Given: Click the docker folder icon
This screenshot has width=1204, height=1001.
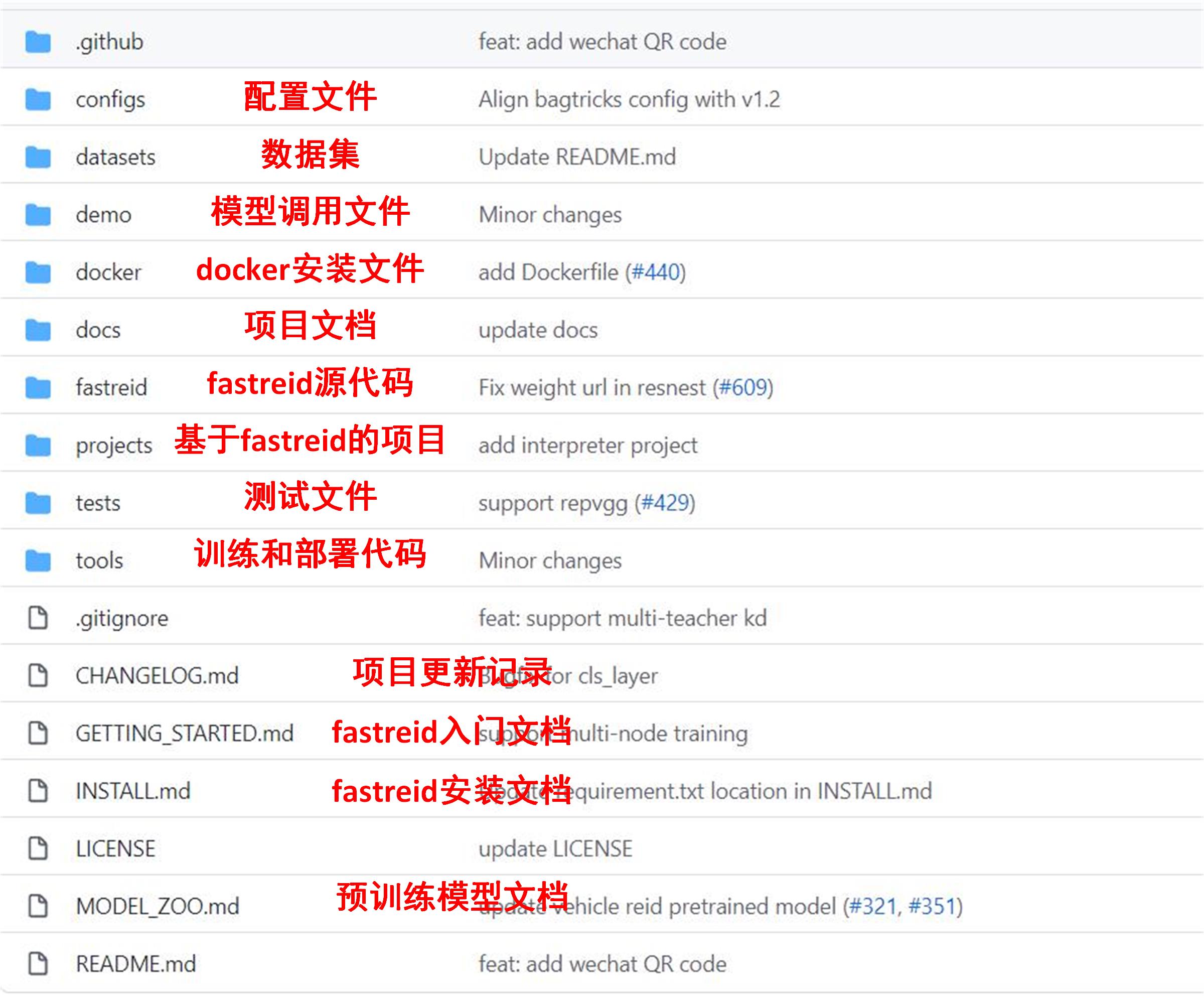Looking at the screenshot, I should 38,272.
